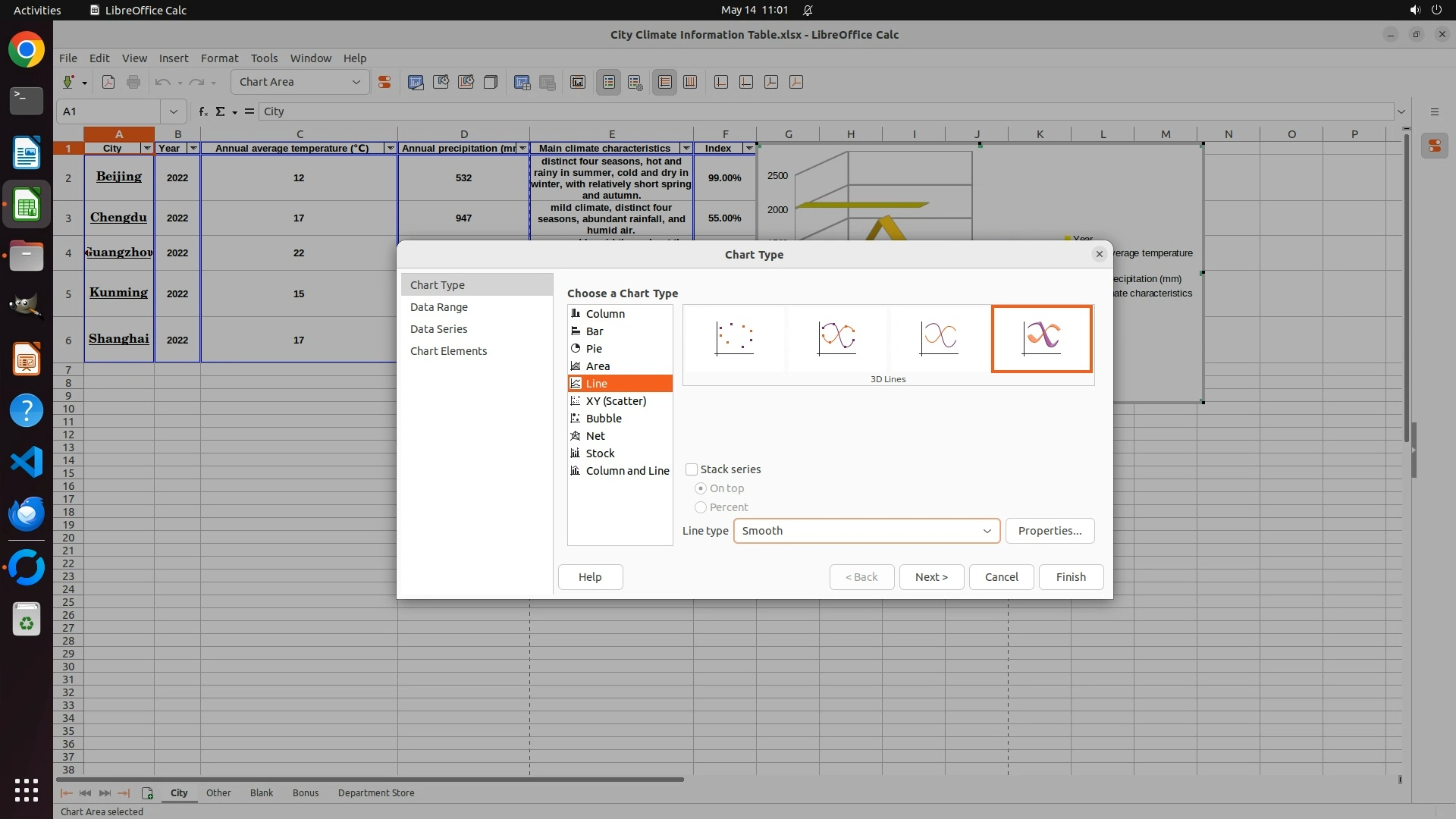Select the Points Only line chart variant

coord(734,338)
